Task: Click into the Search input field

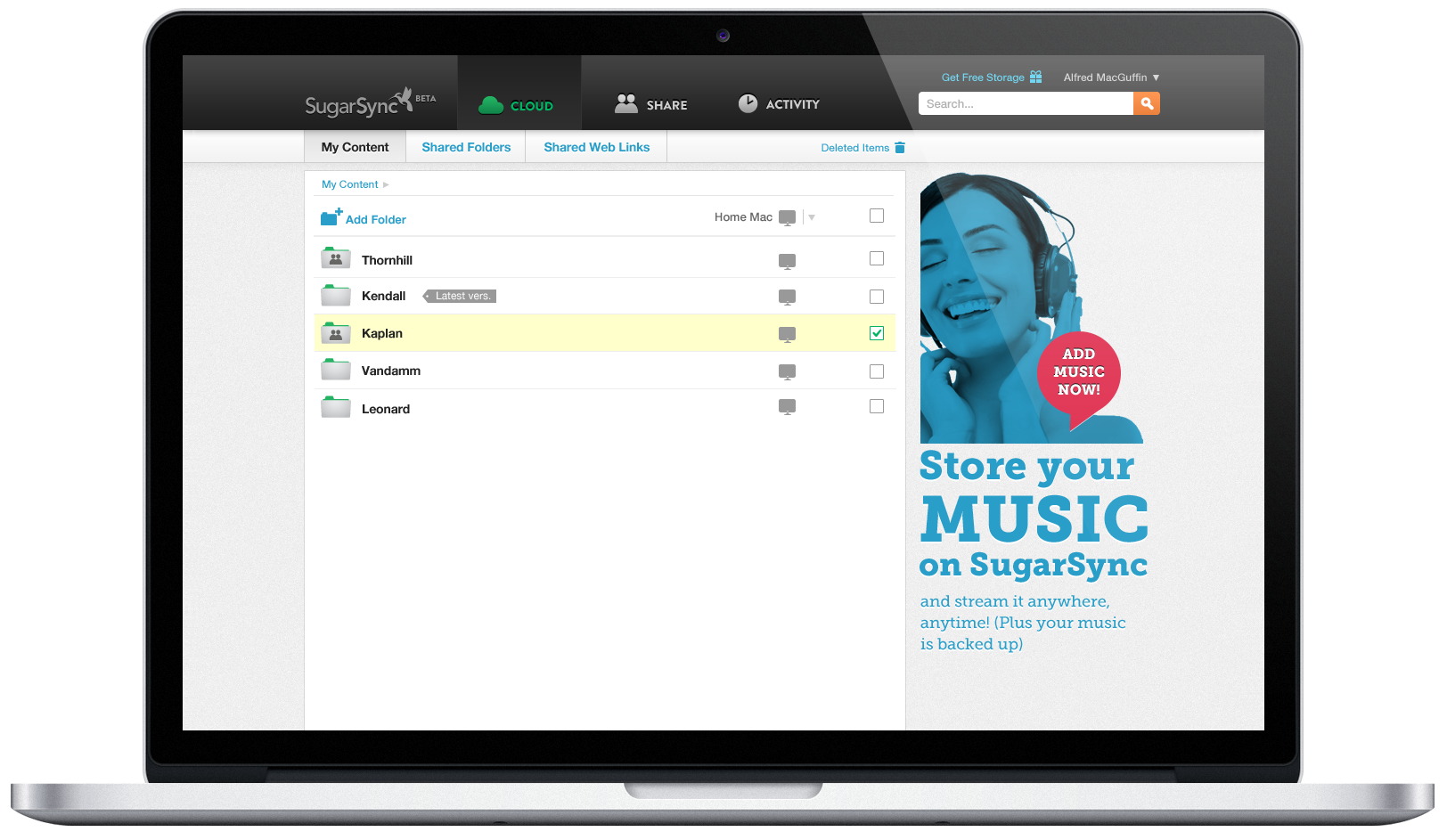Action: click(x=1026, y=103)
